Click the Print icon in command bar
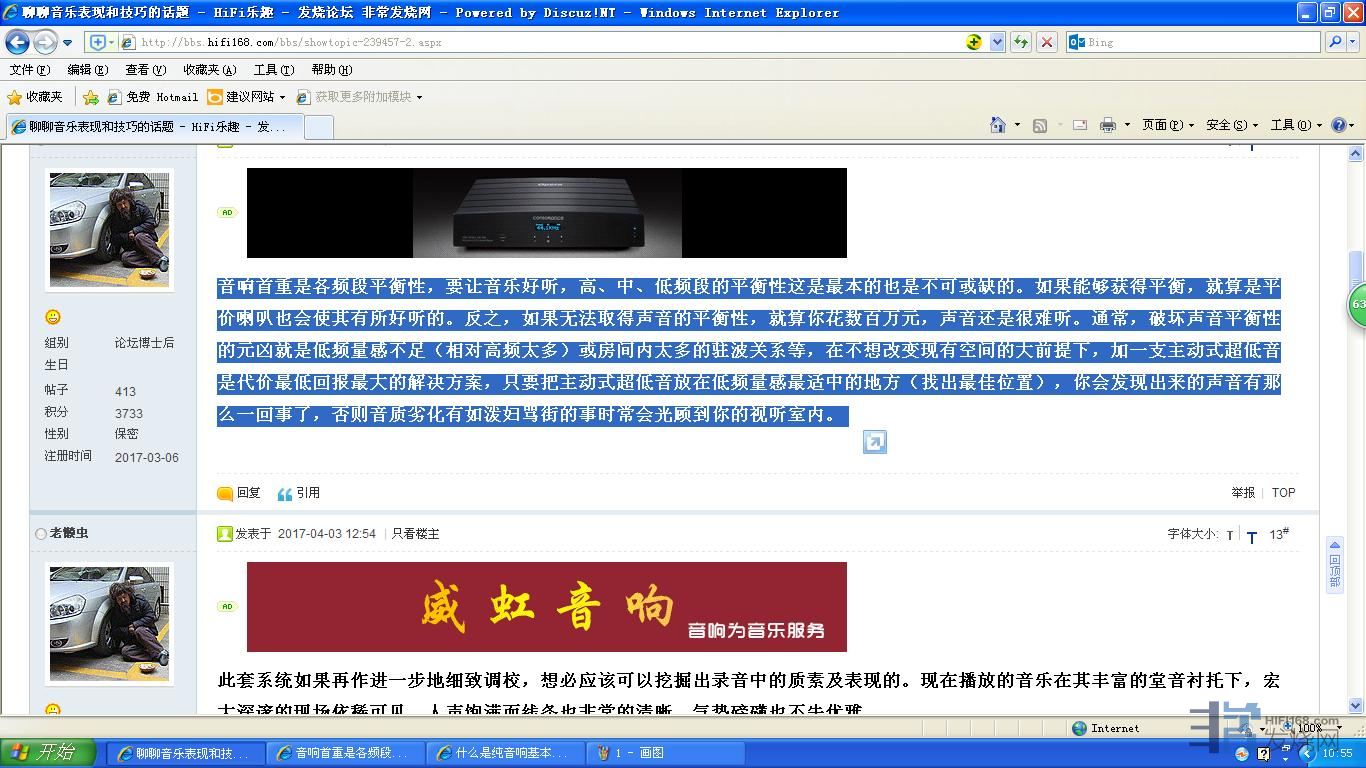 coord(1107,125)
